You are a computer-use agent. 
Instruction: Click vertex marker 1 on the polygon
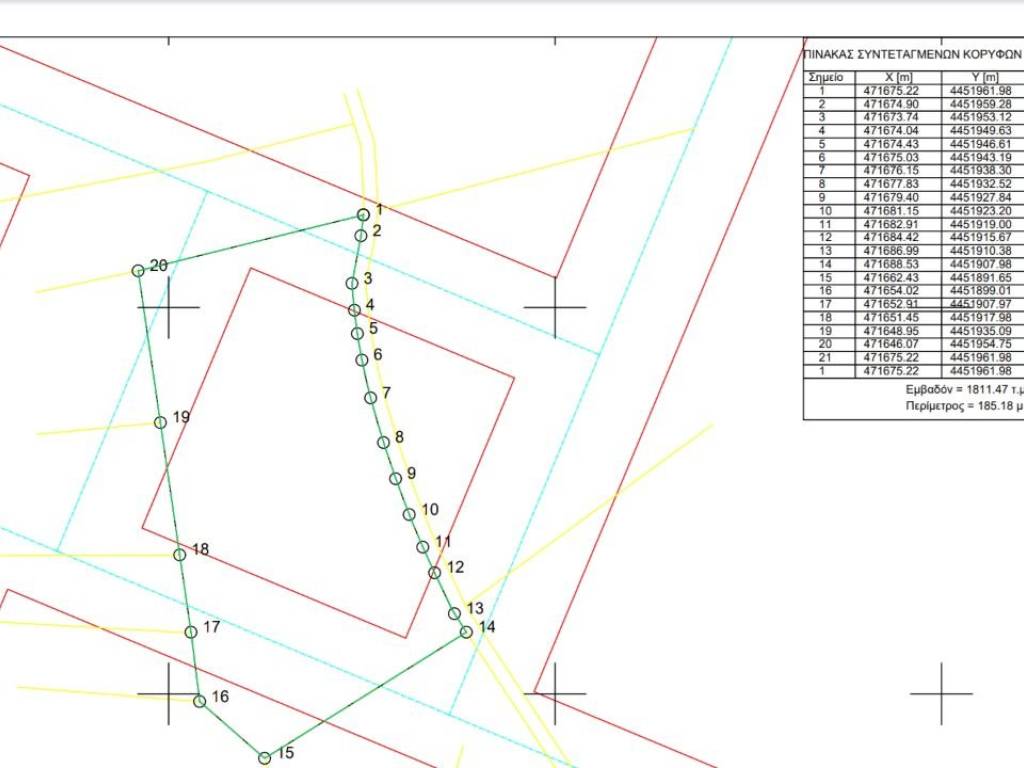pyautogui.click(x=364, y=215)
